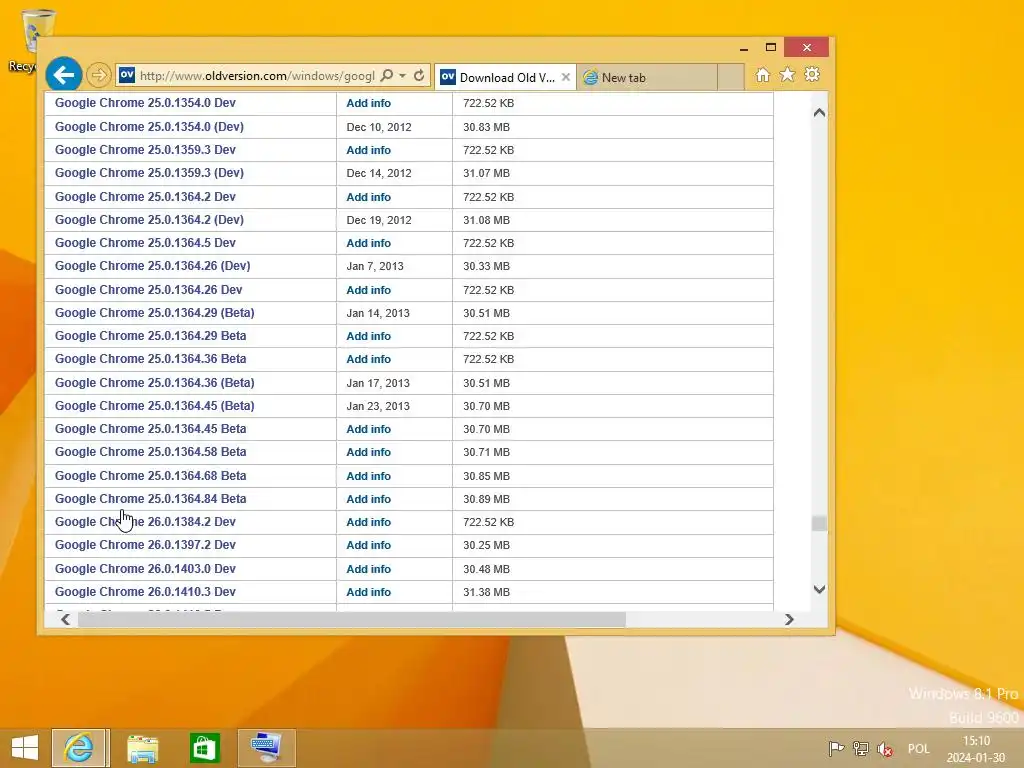Open the address bar dropdown arrow

[402, 76]
